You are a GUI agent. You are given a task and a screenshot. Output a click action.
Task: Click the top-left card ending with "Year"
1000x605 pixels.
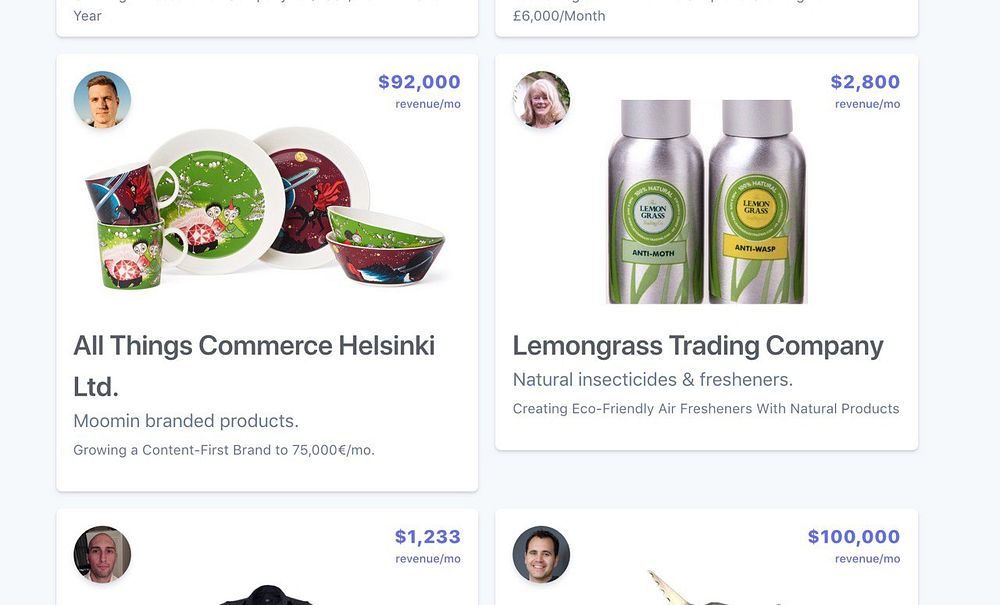267,18
